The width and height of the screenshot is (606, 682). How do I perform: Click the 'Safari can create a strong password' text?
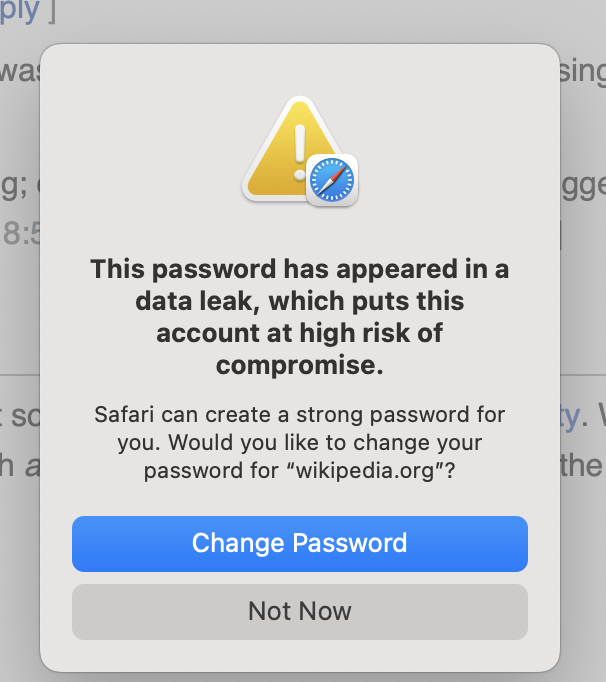(282, 415)
